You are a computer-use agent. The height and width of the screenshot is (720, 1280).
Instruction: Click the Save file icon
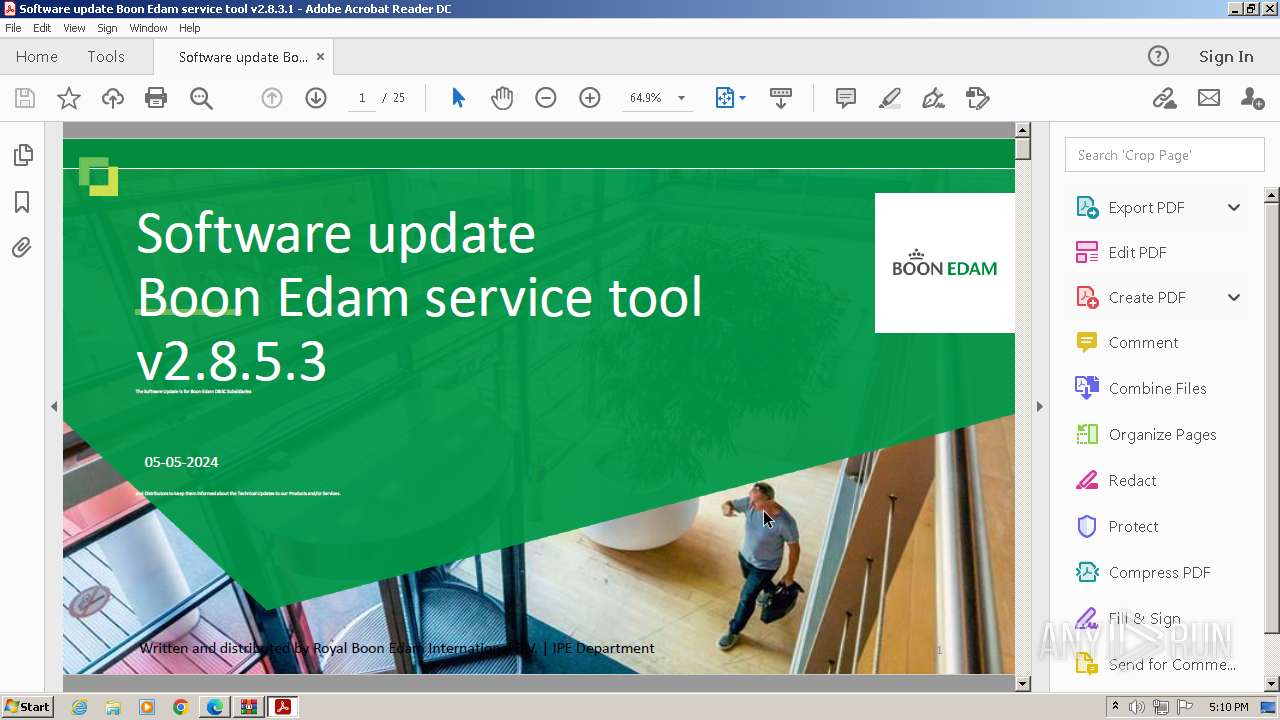[25, 98]
